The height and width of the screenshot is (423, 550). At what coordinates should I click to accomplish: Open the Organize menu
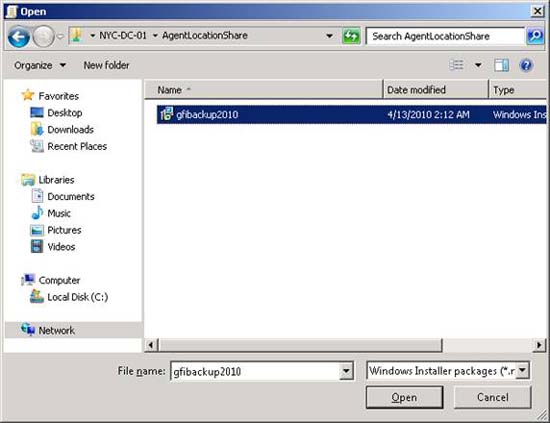[x=40, y=65]
